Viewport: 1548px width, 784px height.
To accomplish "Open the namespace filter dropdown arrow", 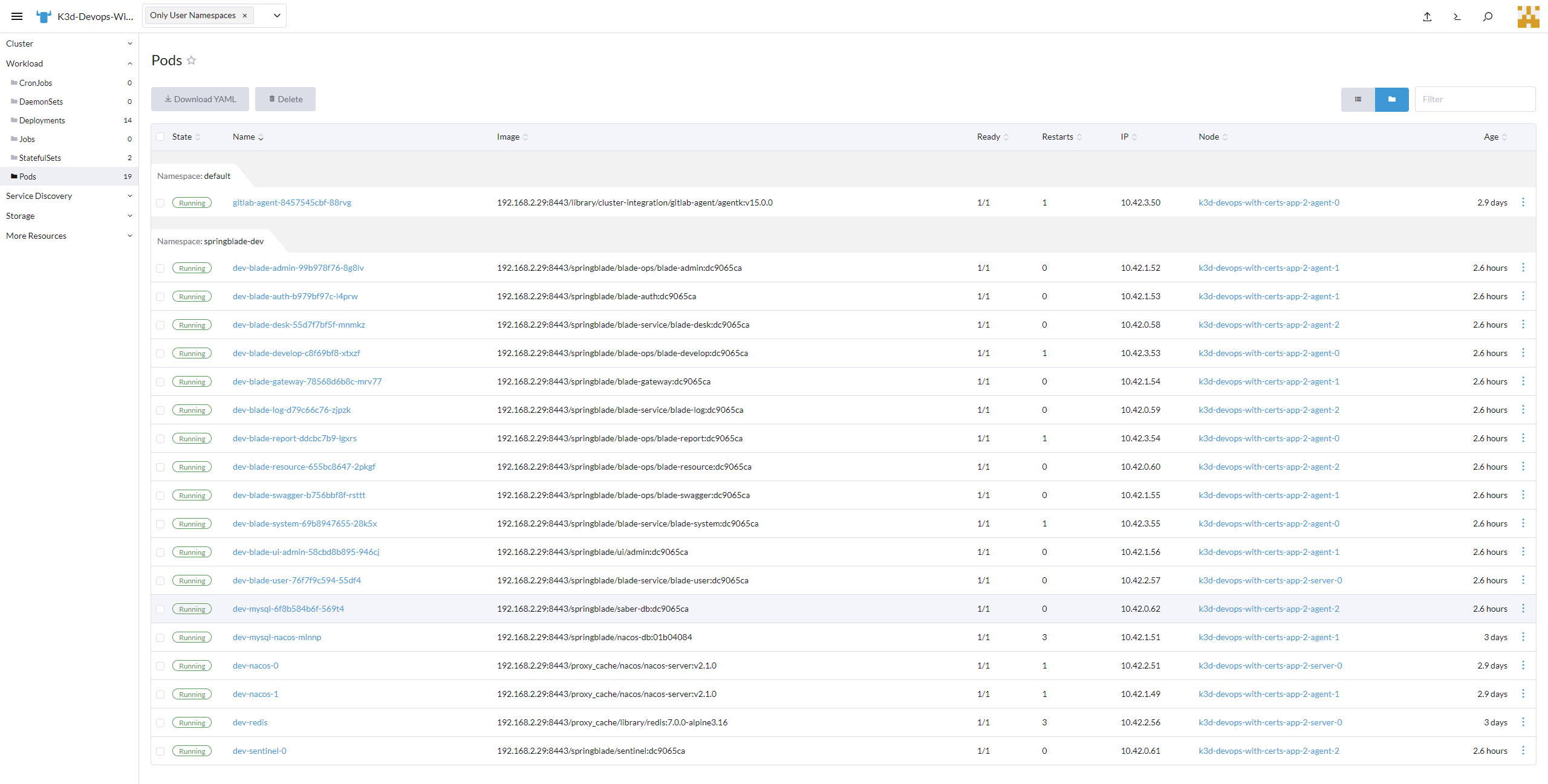I will pos(277,16).
